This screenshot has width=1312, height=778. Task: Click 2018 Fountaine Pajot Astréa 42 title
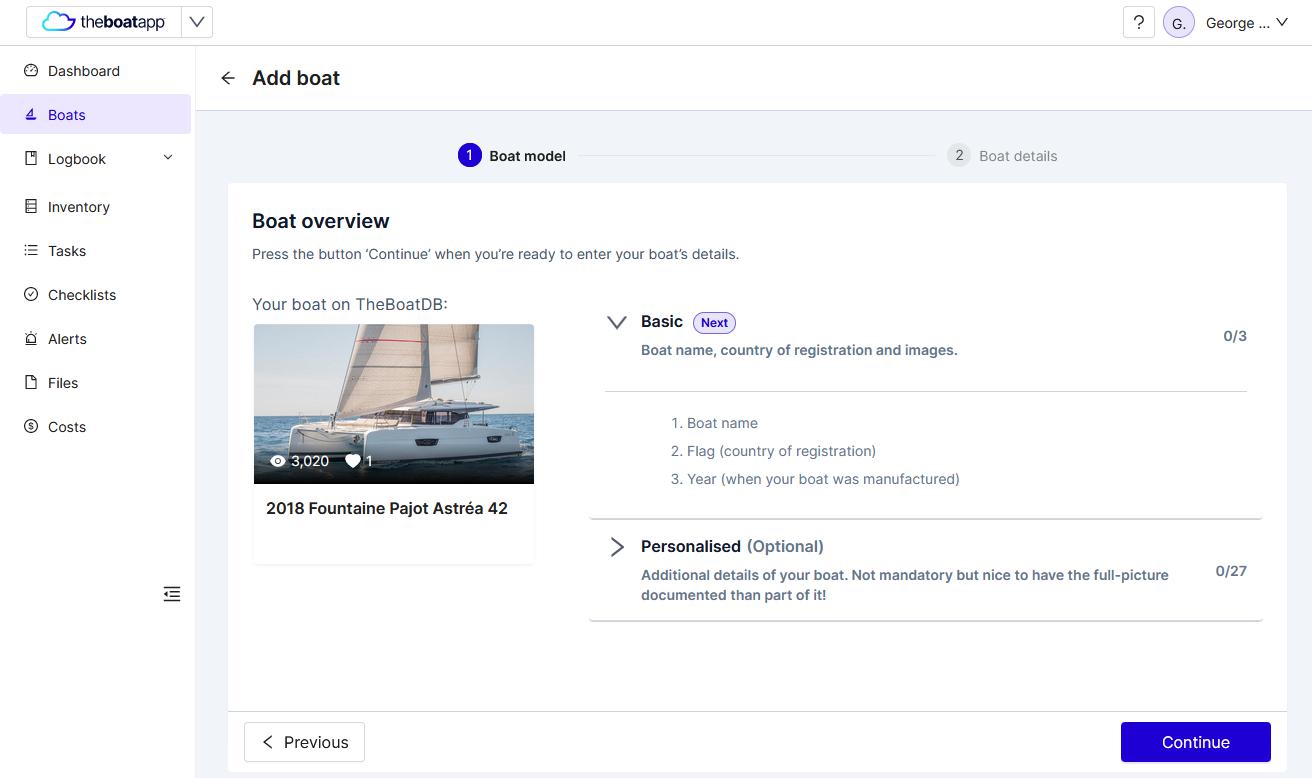coord(387,508)
